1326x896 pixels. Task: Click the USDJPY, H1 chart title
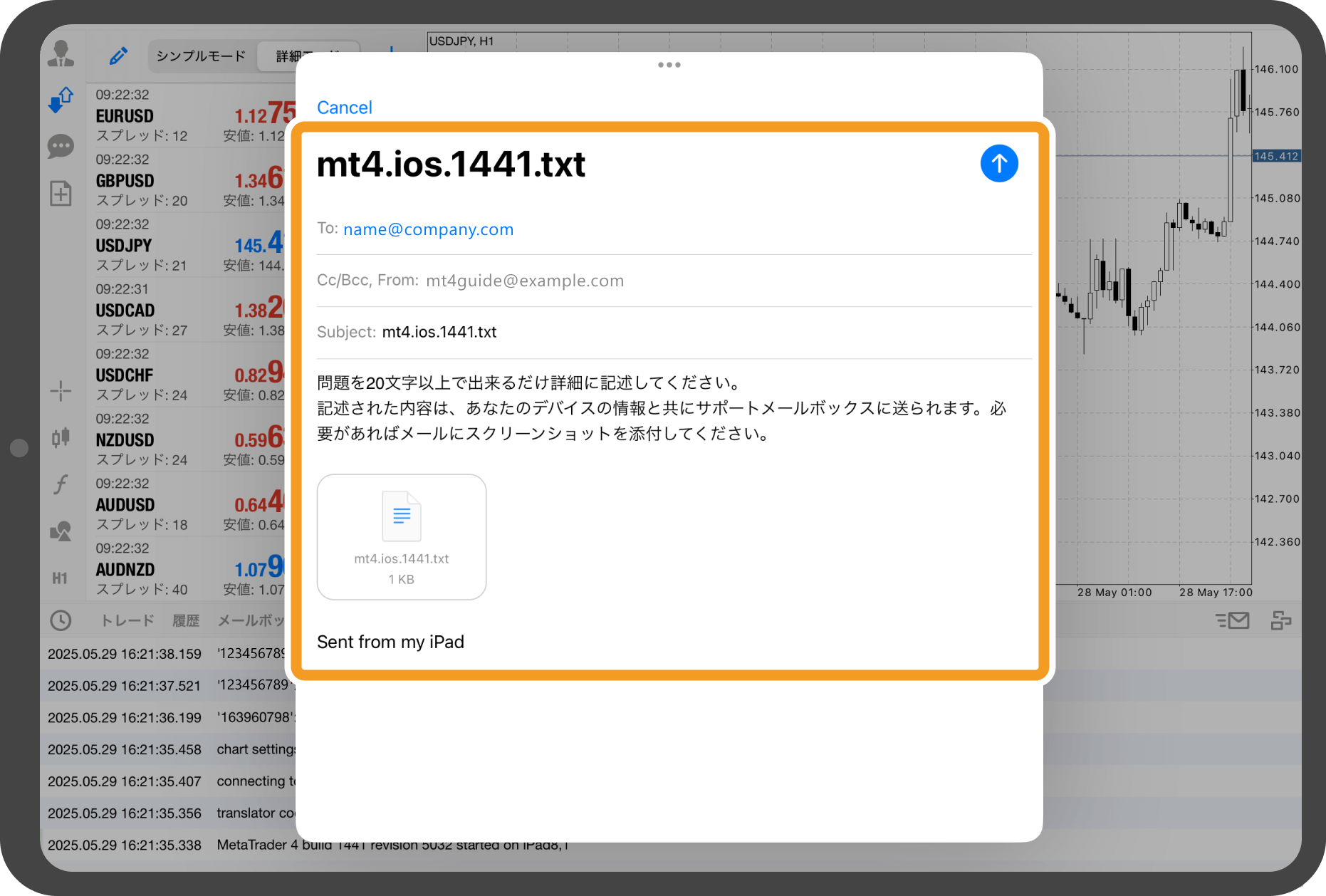(x=461, y=41)
